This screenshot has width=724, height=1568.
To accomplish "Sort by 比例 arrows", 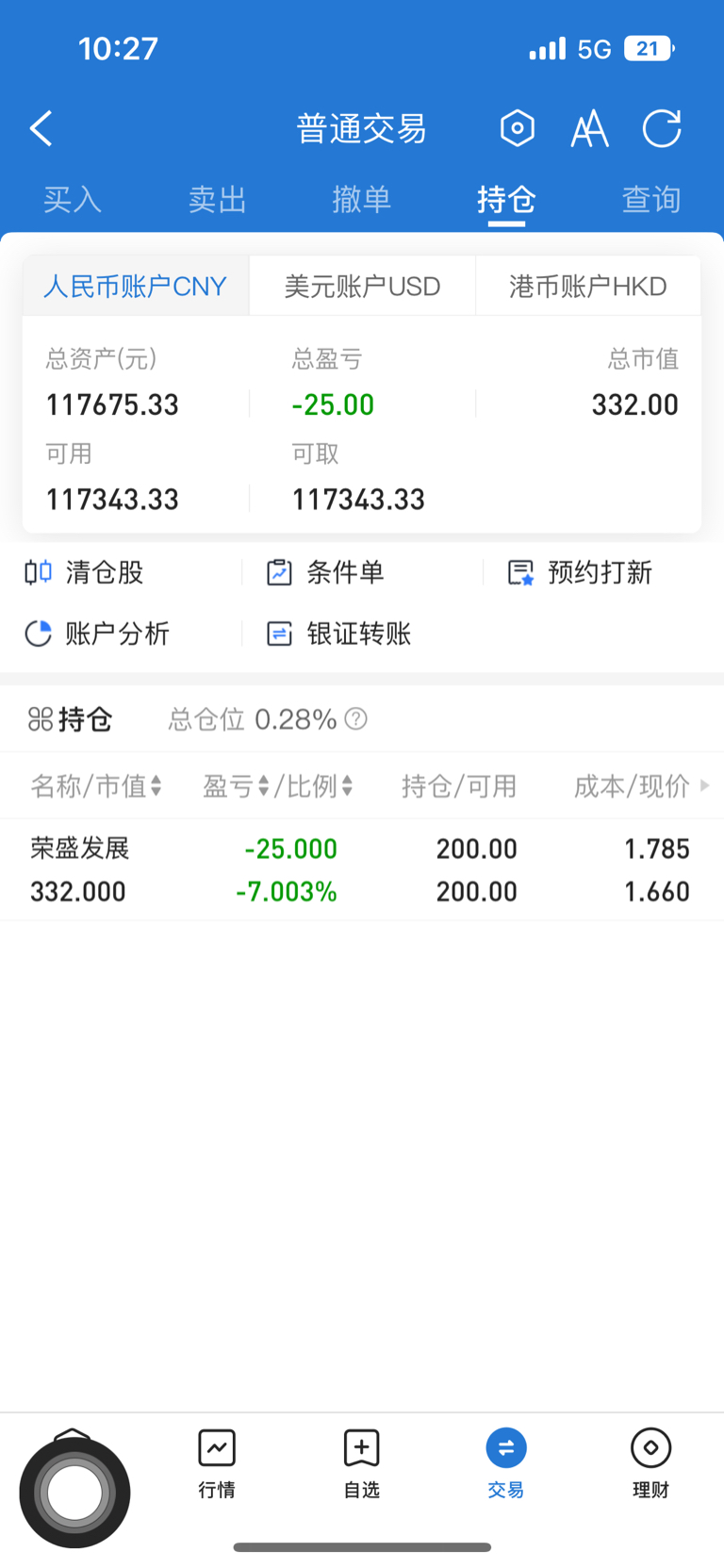I will [347, 785].
